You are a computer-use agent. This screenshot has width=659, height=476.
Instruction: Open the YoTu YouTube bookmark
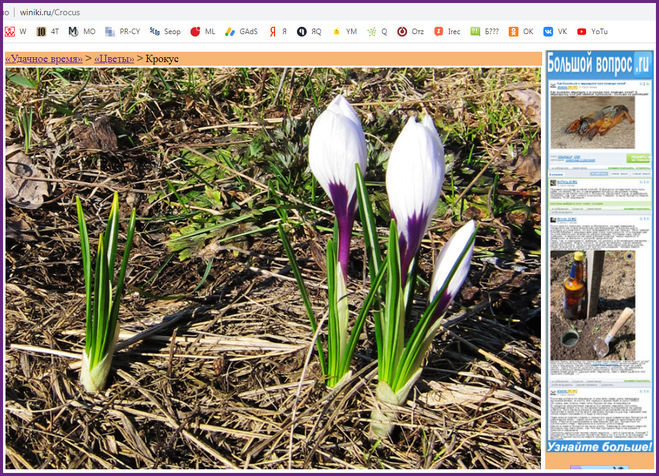tap(592, 32)
